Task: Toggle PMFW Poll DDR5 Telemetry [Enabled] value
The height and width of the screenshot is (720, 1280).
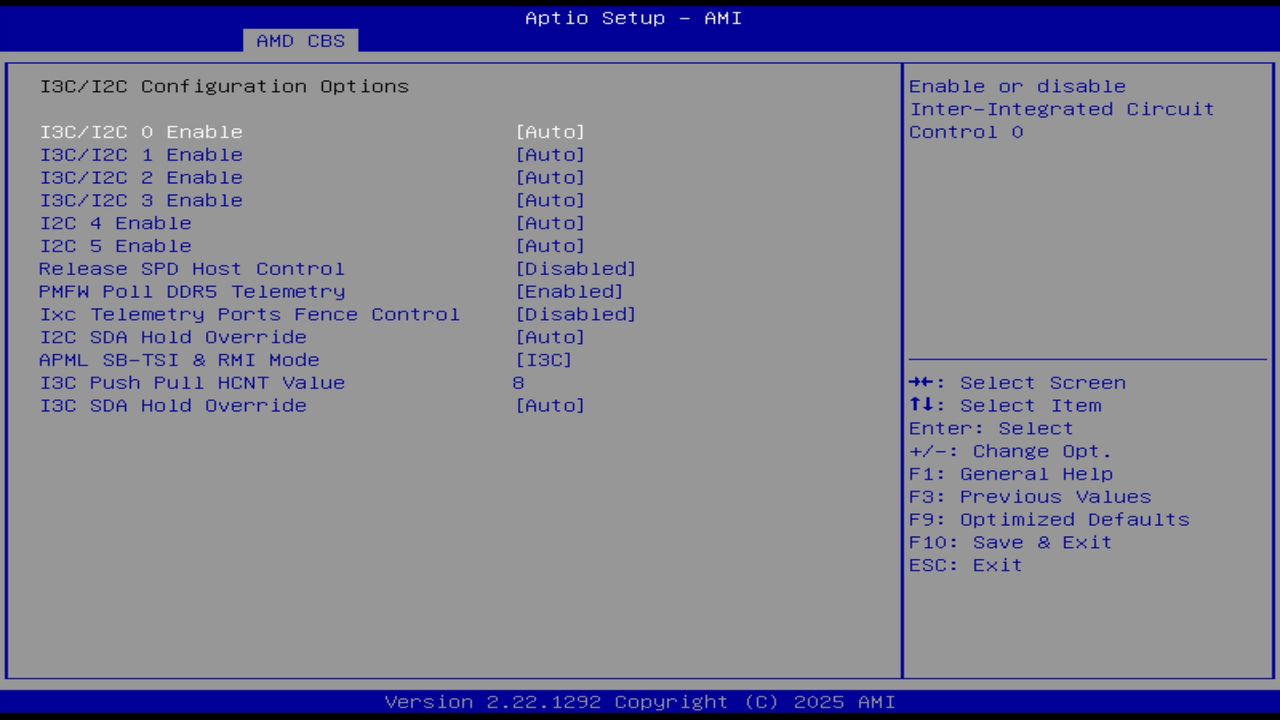Action: tap(569, 292)
